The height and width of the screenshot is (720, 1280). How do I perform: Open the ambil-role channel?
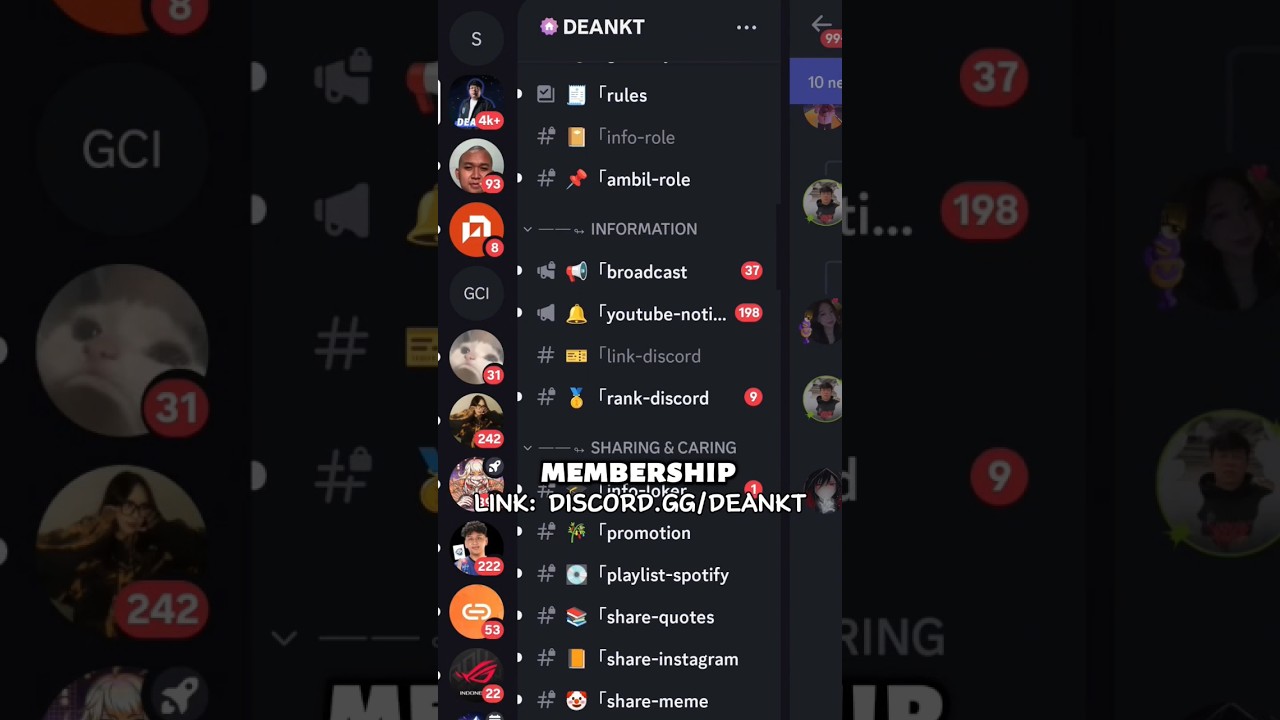tap(648, 179)
